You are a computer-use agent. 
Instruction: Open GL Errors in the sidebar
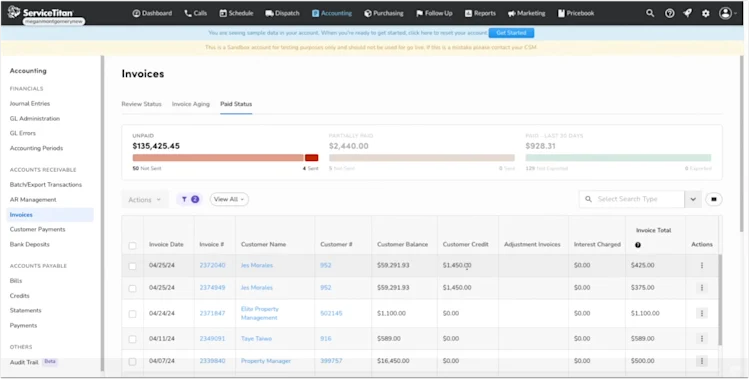point(22,133)
